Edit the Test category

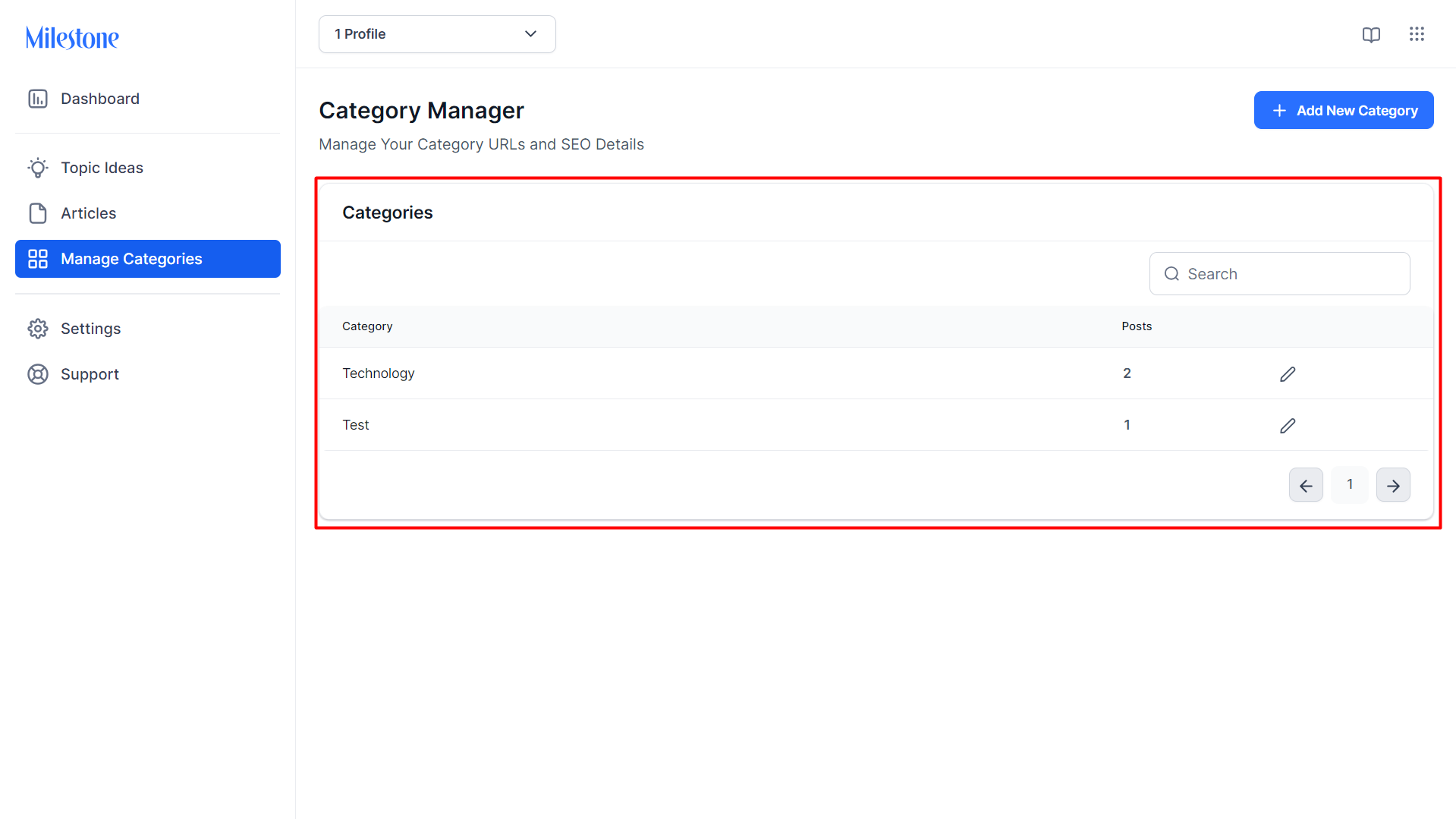pos(1288,426)
